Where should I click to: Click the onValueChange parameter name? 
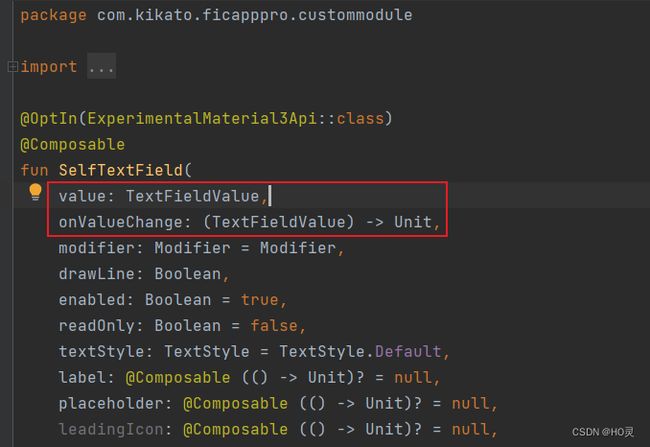pos(121,222)
